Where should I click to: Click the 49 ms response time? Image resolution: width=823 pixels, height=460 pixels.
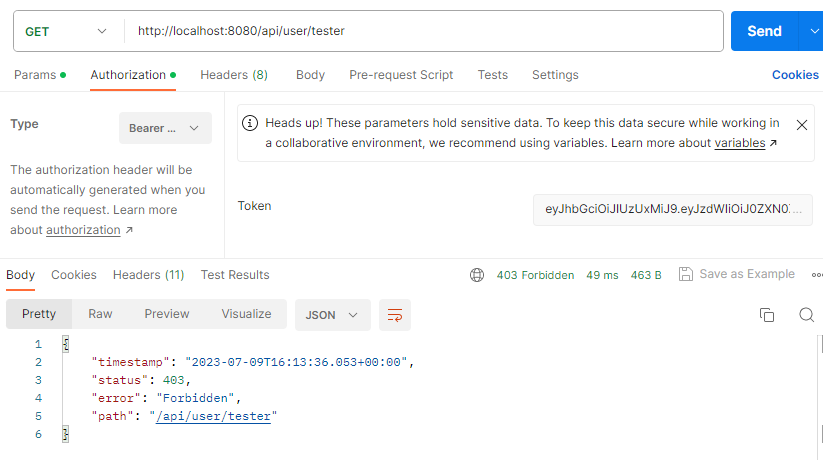(602, 275)
